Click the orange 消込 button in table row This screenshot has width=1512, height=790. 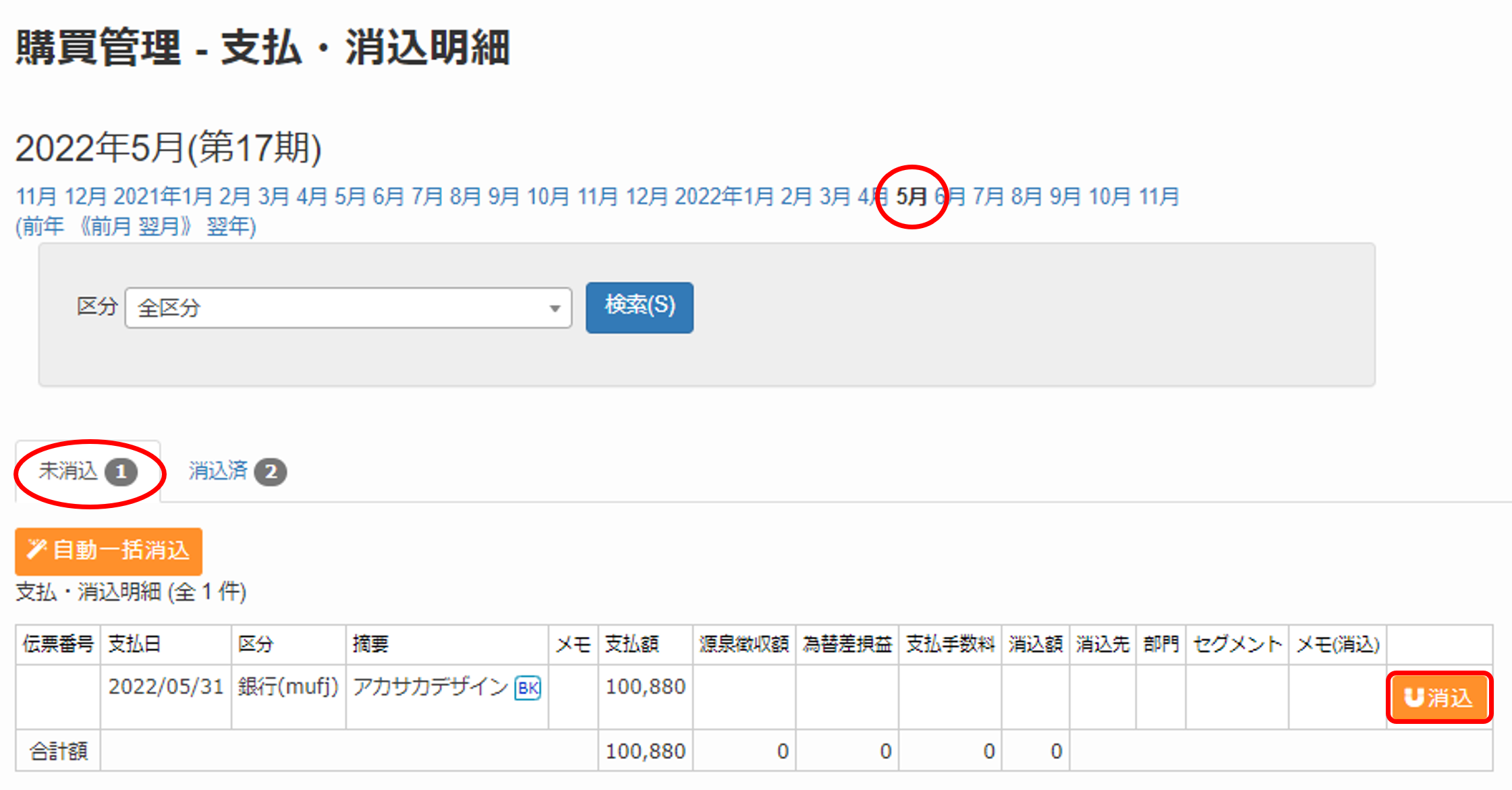coord(1438,697)
